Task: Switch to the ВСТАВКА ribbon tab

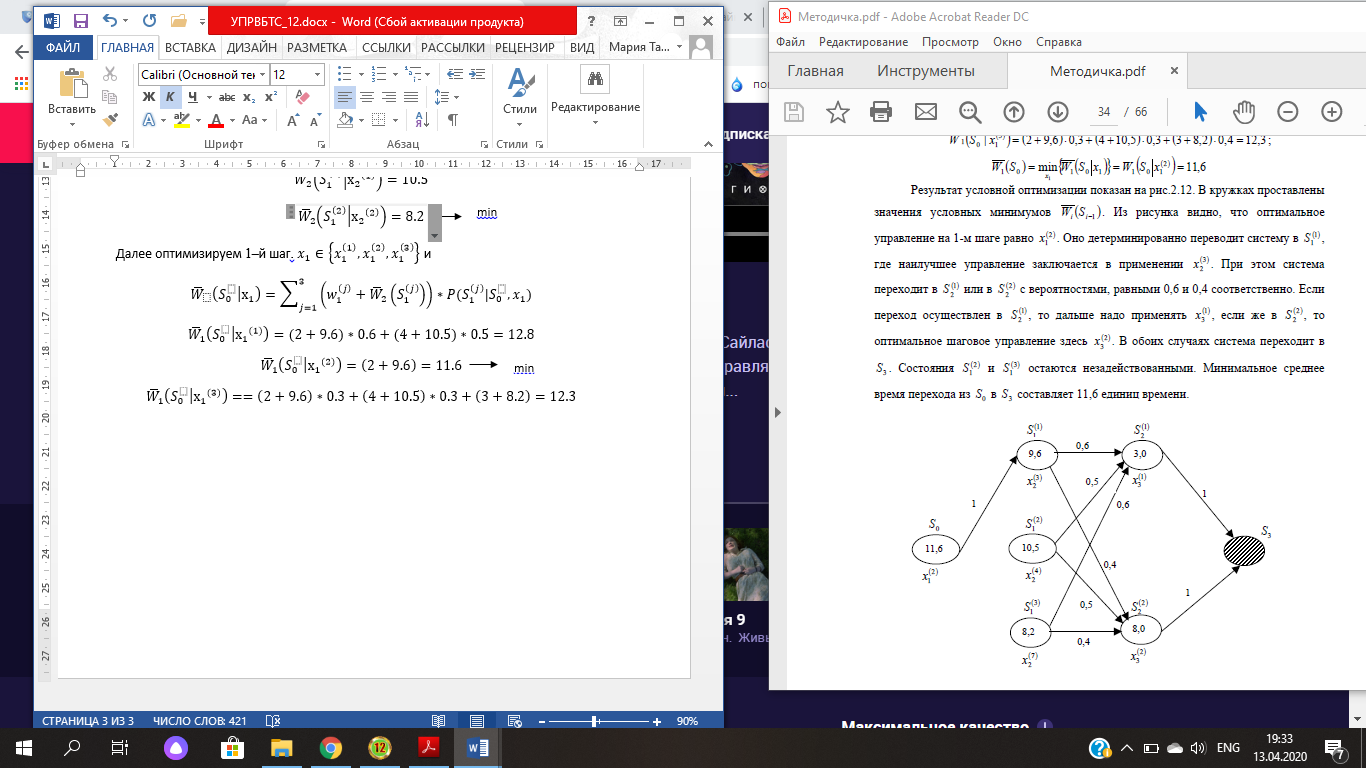Action: [190, 47]
